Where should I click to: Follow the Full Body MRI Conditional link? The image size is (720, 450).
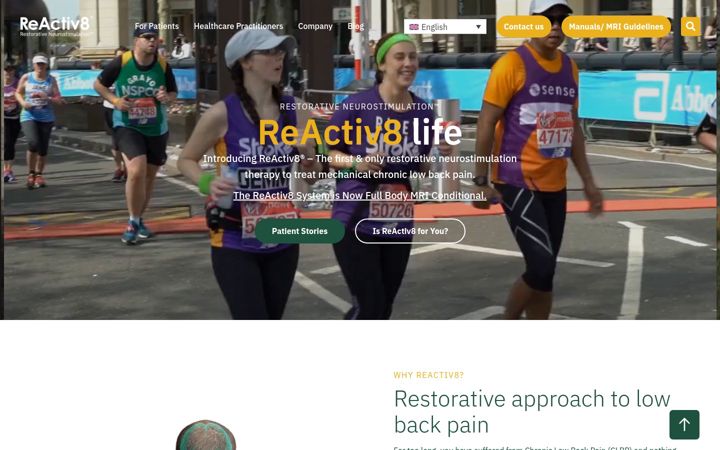click(360, 196)
